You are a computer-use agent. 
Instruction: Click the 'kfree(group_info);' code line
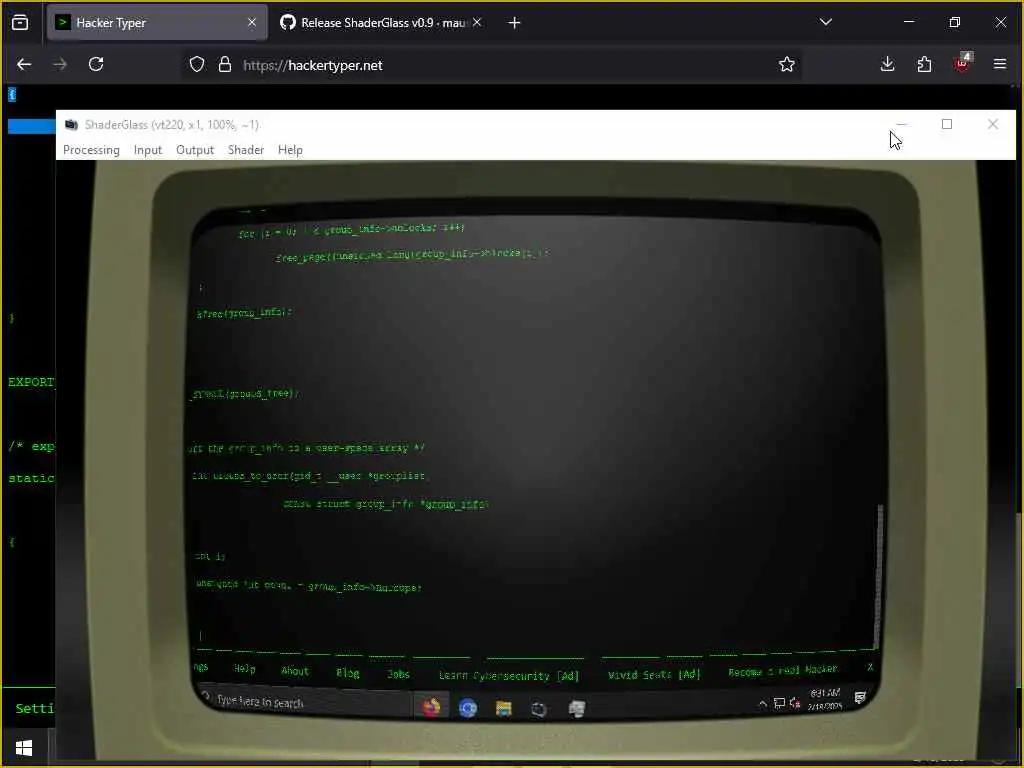(244, 313)
